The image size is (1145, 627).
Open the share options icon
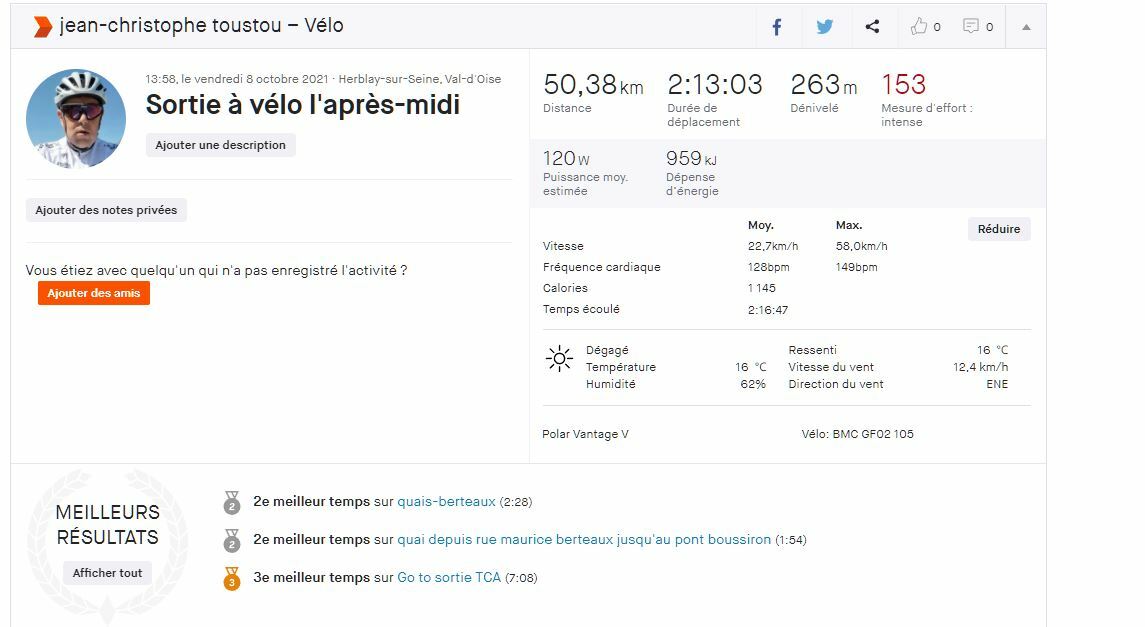tap(872, 27)
